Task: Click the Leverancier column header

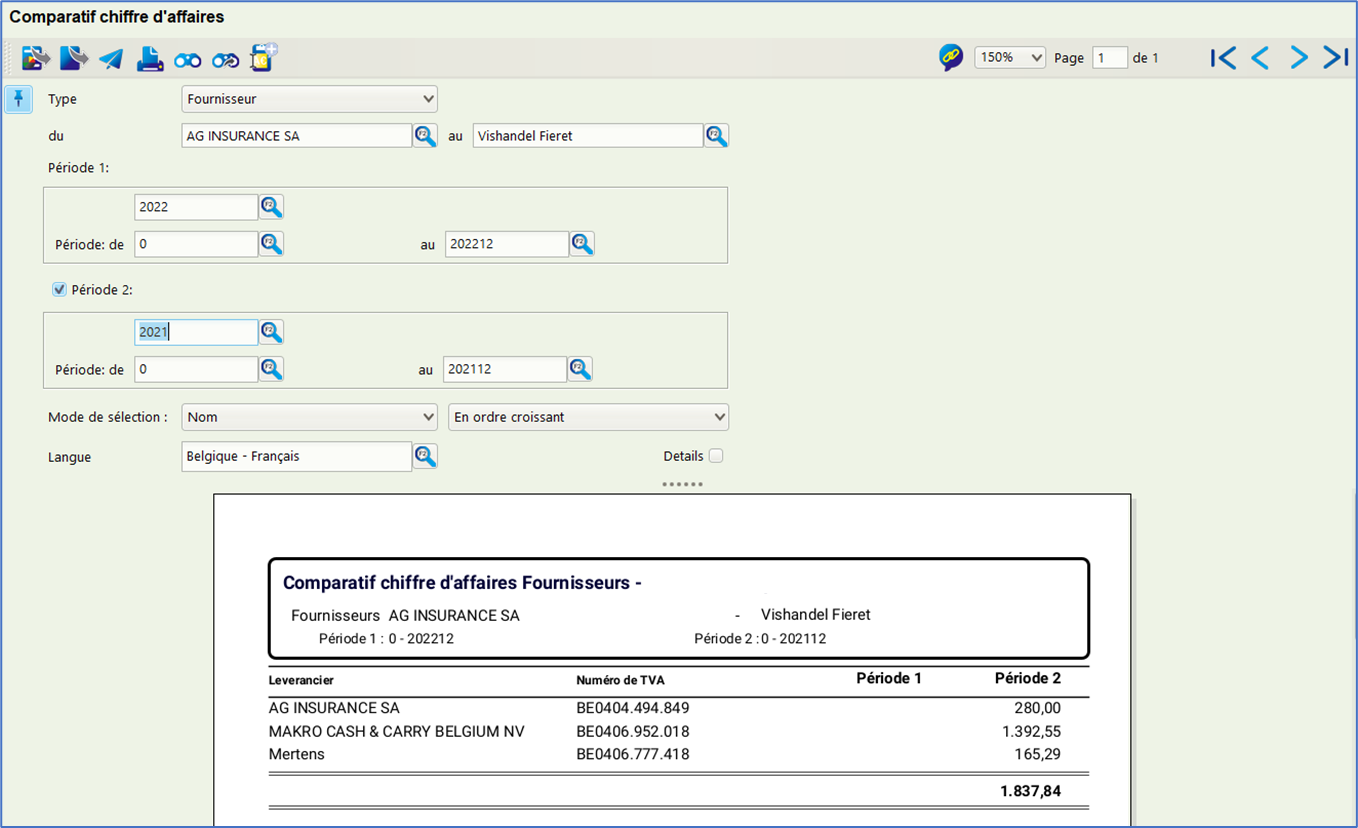Action: (x=301, y=680)
